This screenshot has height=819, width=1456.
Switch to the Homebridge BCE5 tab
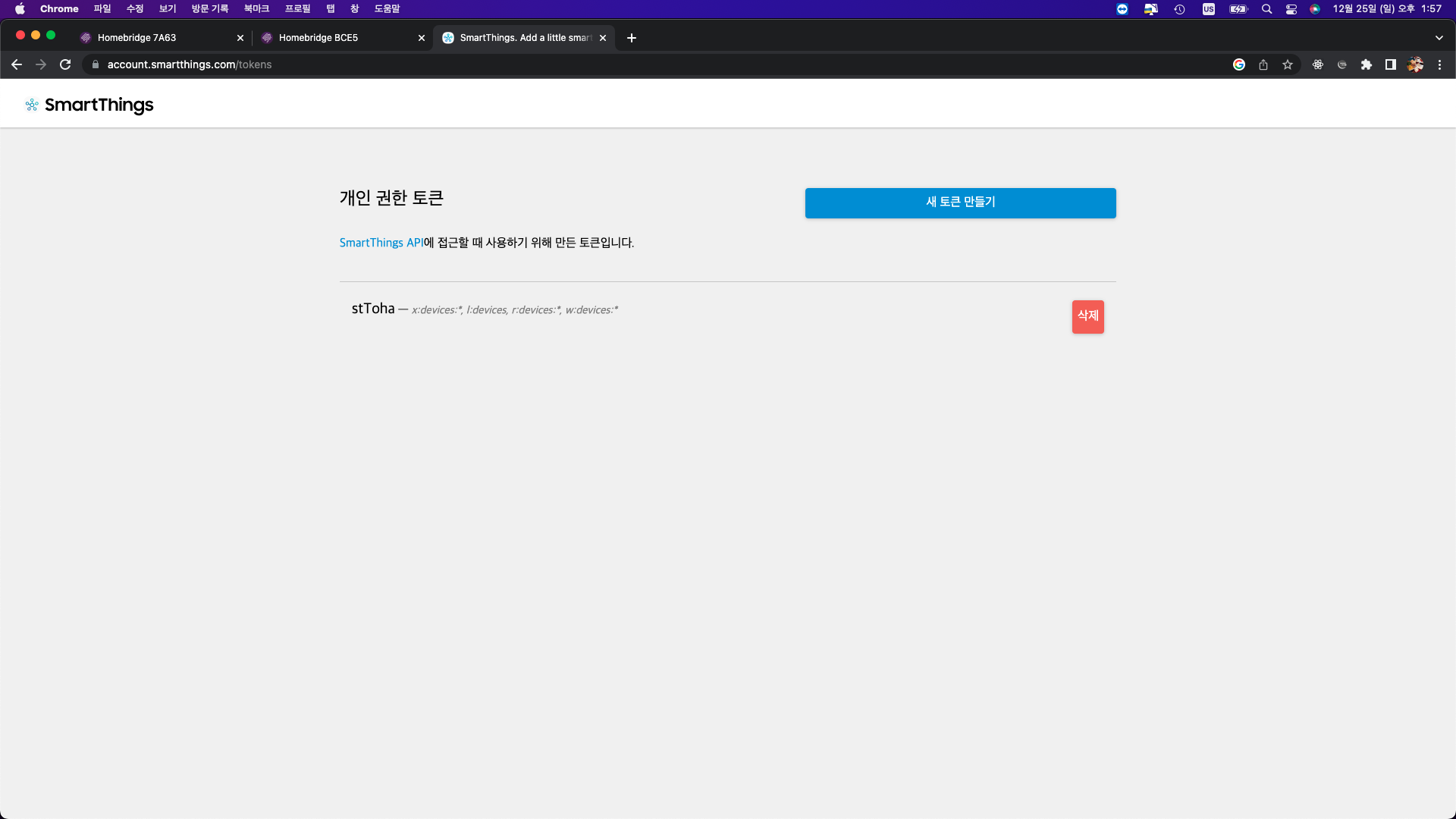point(334,37)
